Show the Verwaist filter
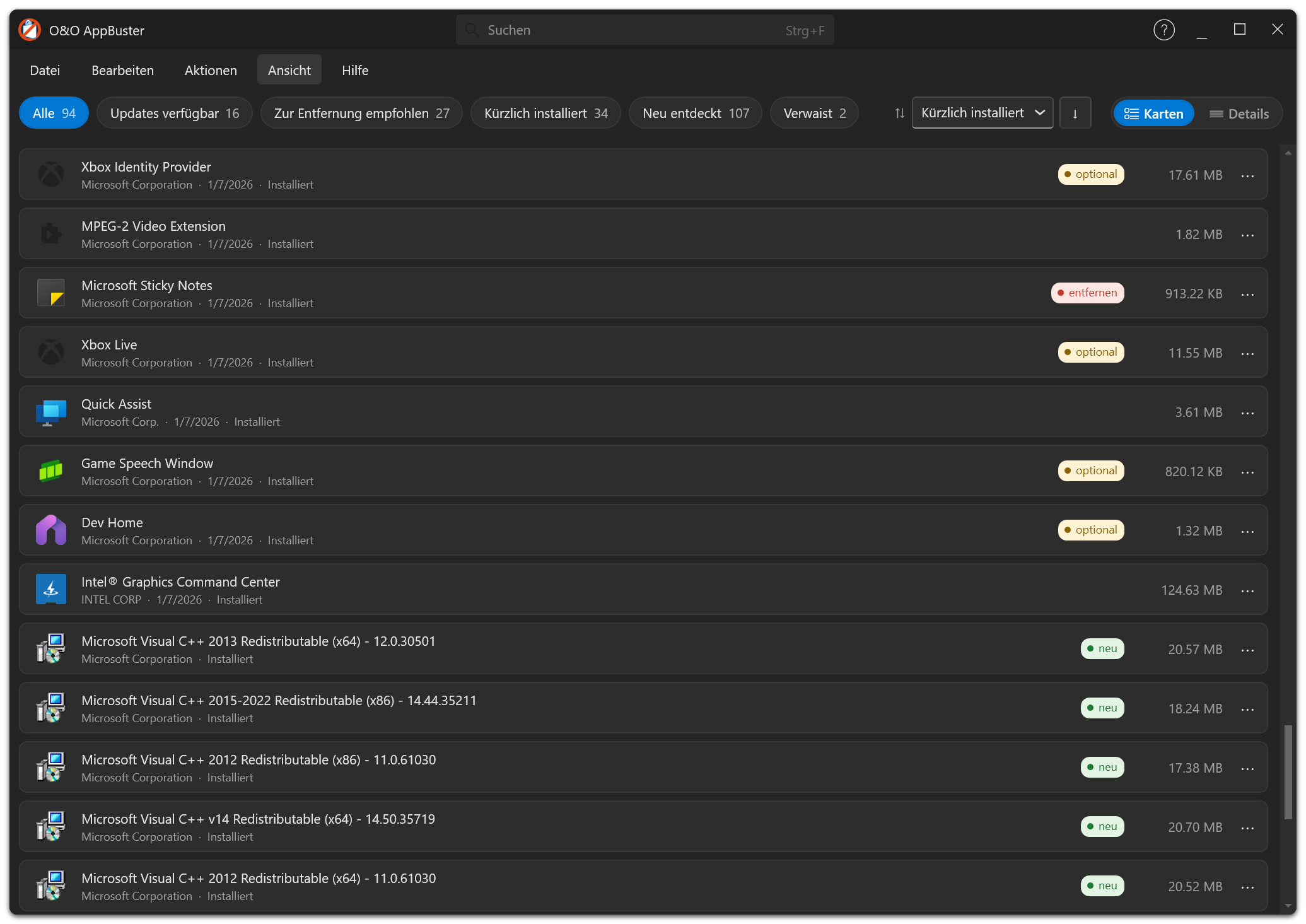The image size is (1306, 924). (814, 113)
